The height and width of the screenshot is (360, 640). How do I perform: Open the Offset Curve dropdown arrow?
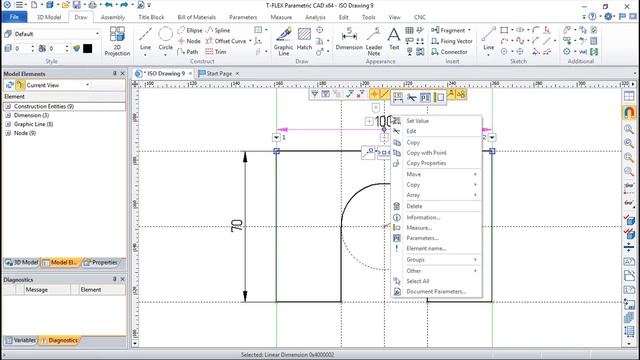[x=250, y=41]
